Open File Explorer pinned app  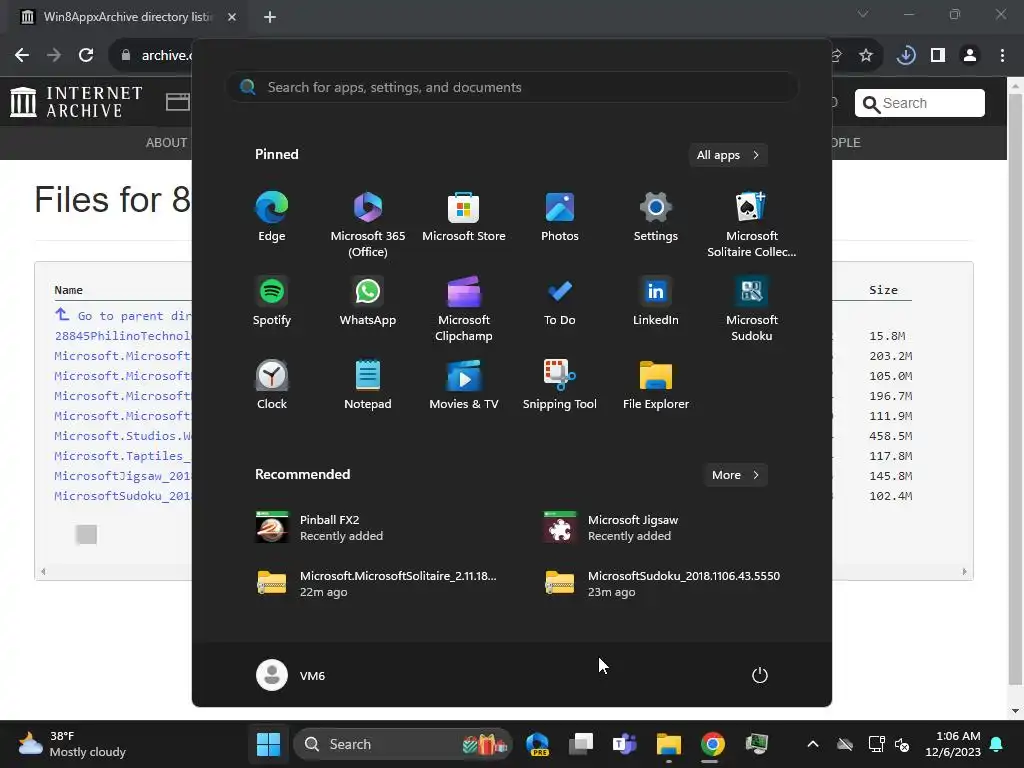656,385
